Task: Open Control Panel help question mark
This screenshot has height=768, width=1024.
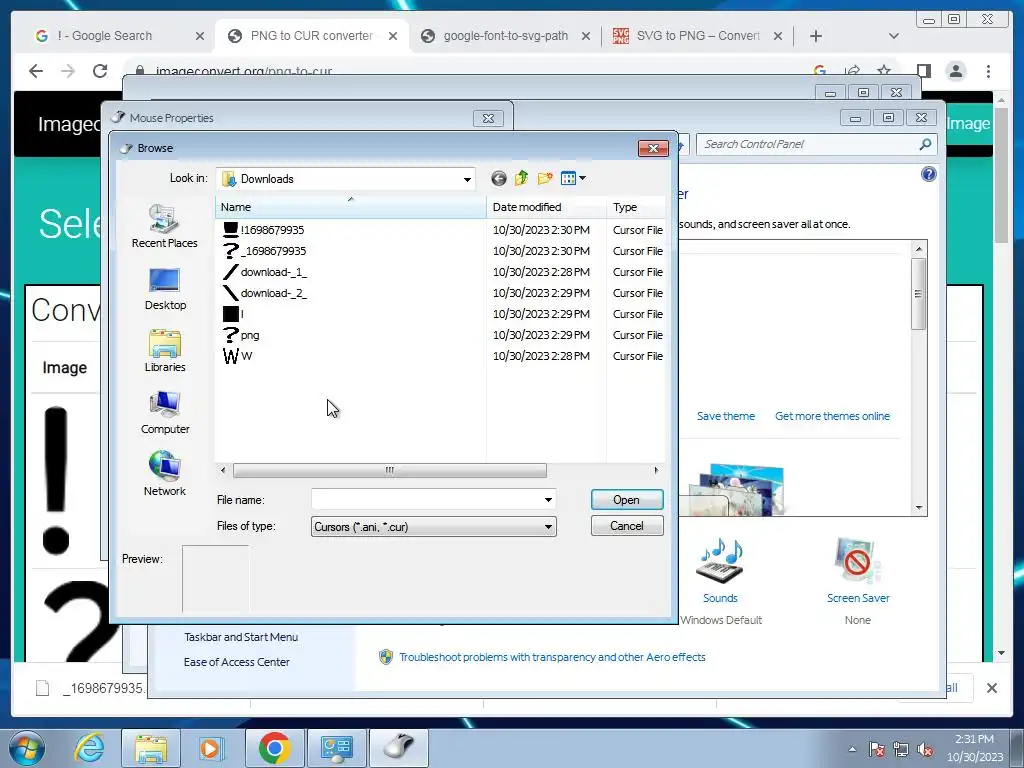Action: click(928, 174)
